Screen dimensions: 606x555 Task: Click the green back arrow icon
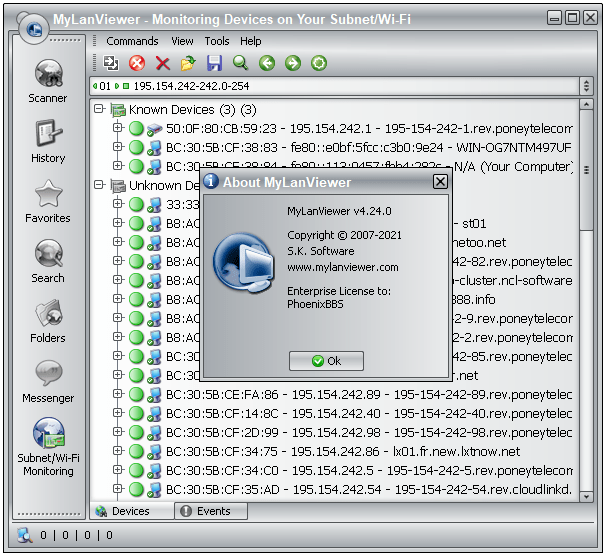click(267, 63)
